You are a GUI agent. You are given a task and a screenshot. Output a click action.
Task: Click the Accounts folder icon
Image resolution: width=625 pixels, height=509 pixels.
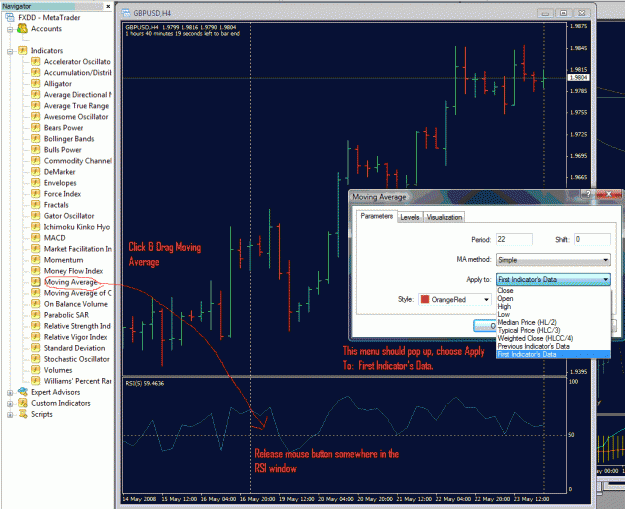22,28
